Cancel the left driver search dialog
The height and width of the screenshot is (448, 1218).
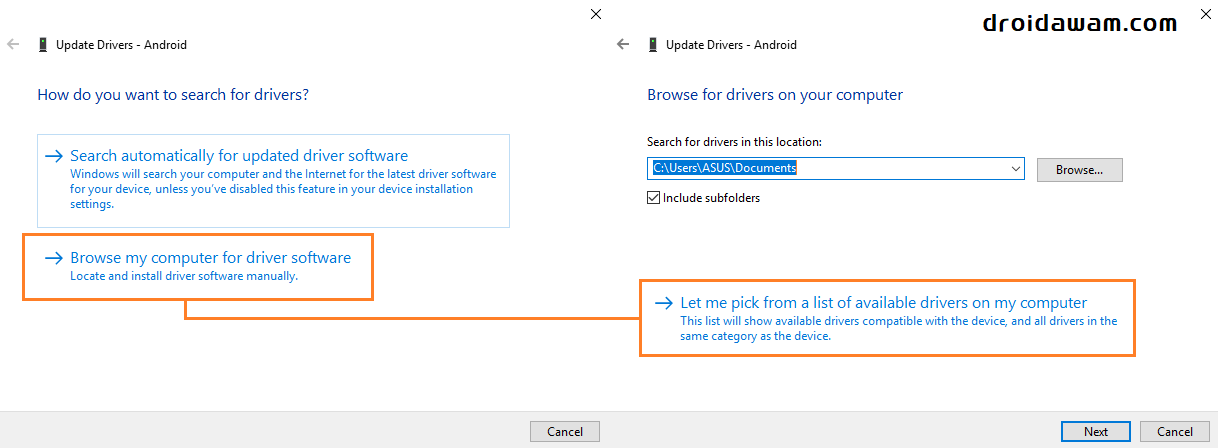pyautogui.click(x=564, y=431)
